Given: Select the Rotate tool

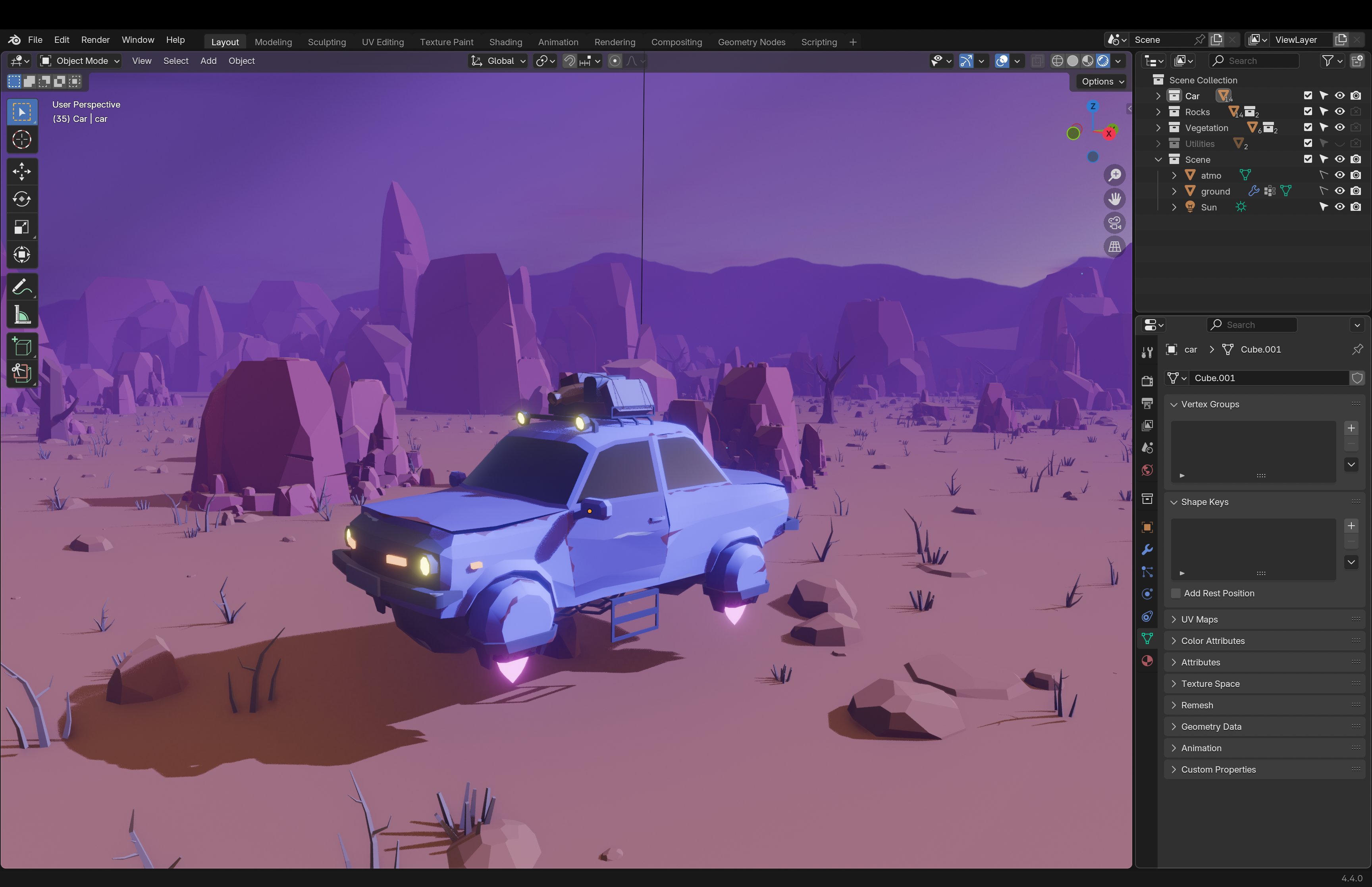Looking at the screenshot, I should 22,199.
